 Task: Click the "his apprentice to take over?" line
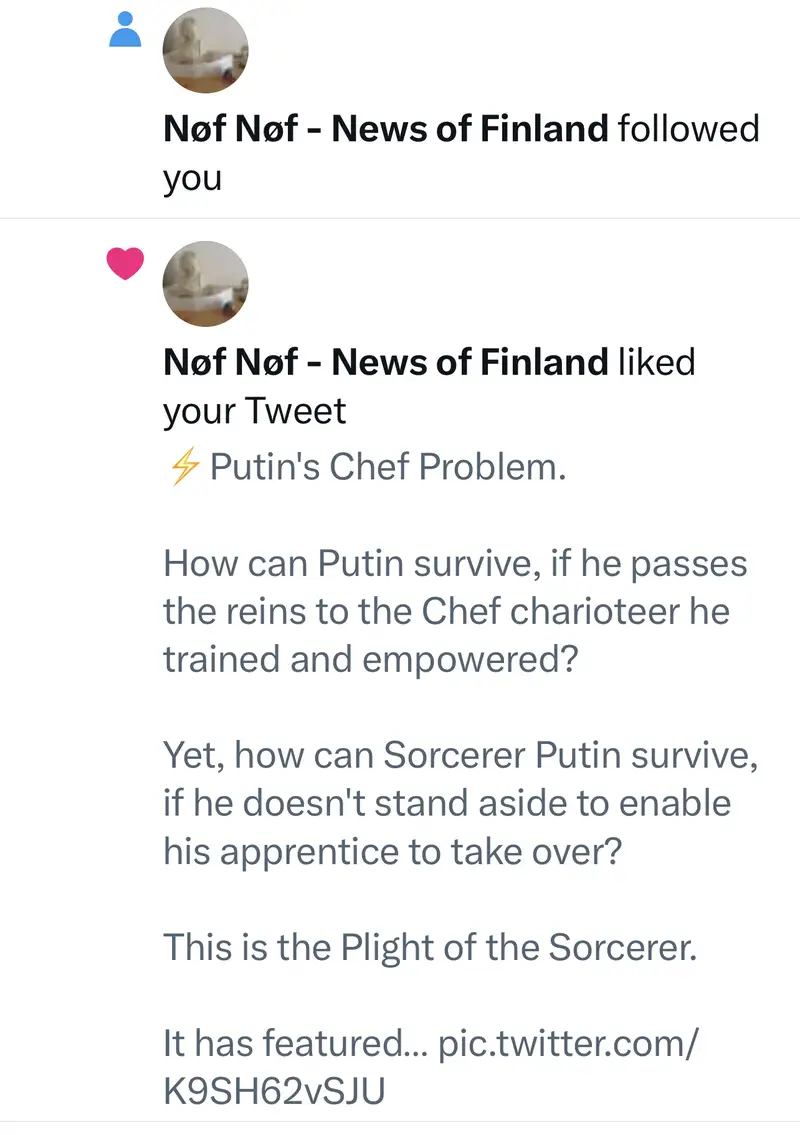pos(400,851)
